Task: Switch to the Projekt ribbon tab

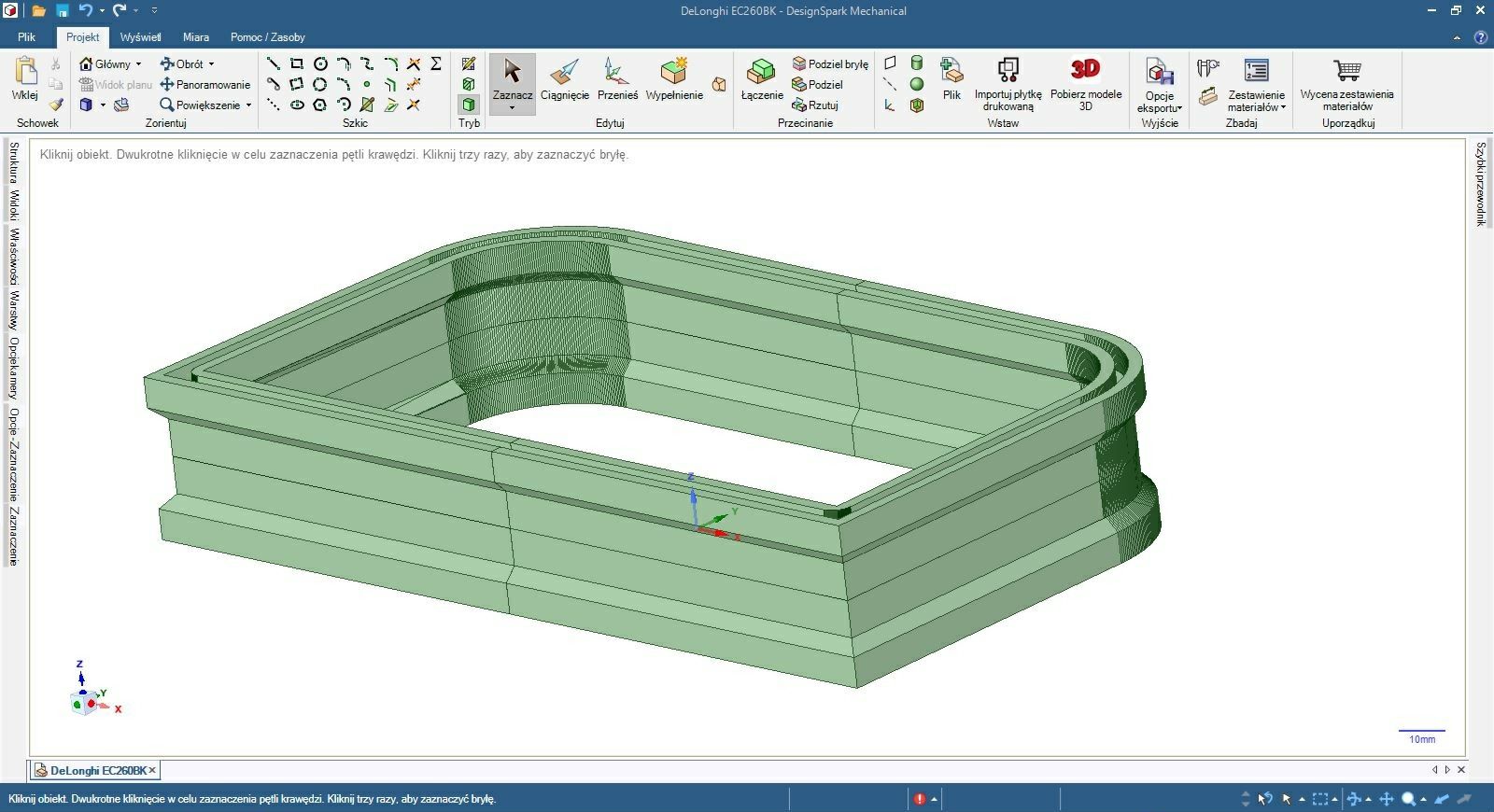Action: pyautogui.click(x=82, y=37)
